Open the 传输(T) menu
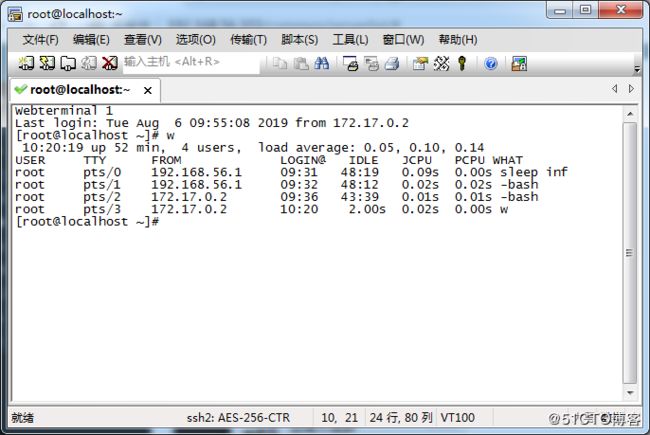Image resolution: width=650 pixels, height=435 pixels. 248,40
